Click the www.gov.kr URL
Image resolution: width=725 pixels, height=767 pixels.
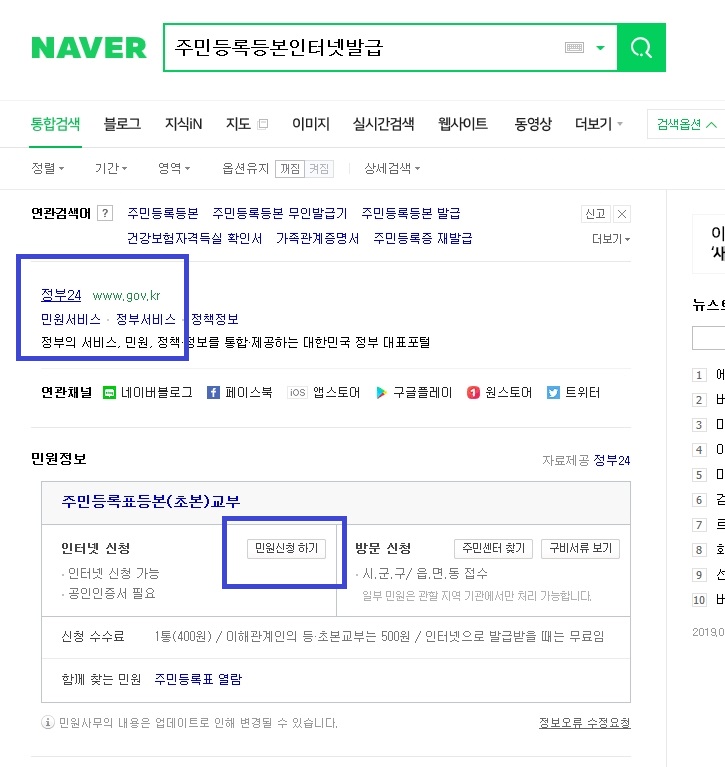126,295
